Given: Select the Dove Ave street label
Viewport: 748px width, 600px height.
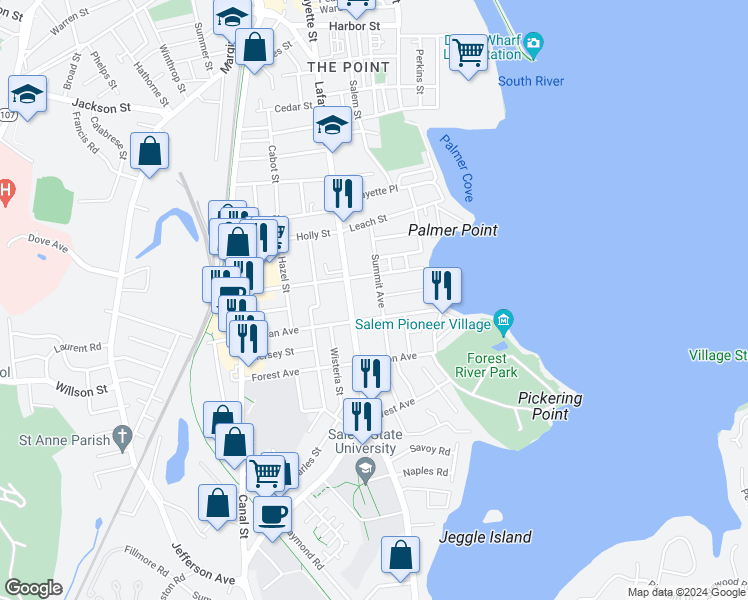Looking at the screenshot, I should tap(48, 243).
